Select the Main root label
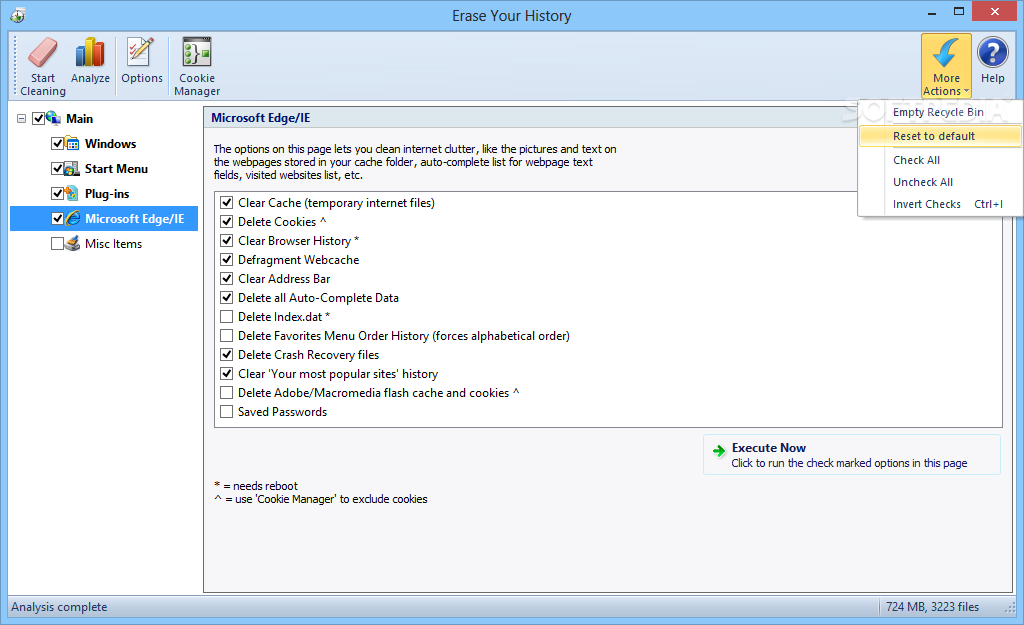Image resolution: width=1024 pixels, height=625 pixels. (80, 119)
